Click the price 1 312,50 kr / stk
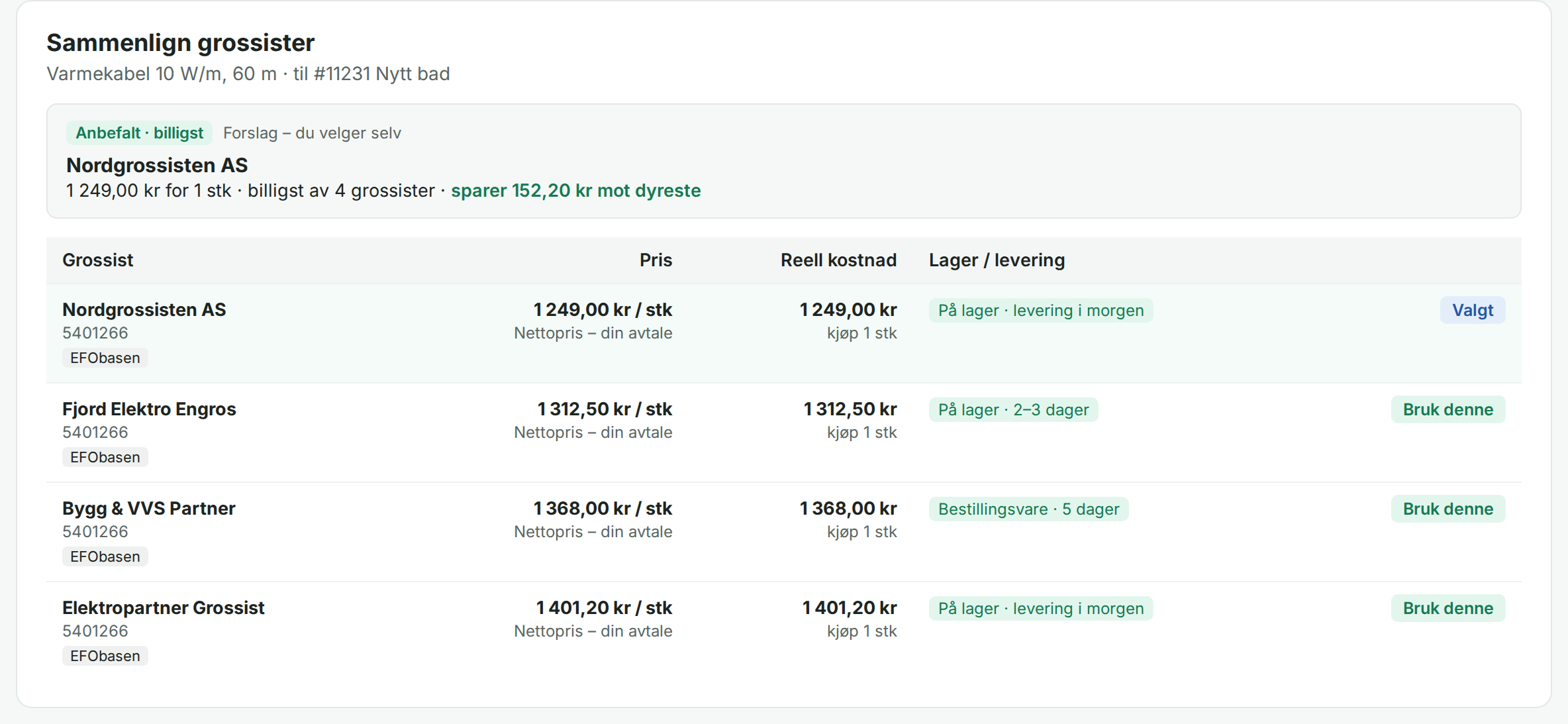This screenshot has width=1568, height=724. [605, 409]
